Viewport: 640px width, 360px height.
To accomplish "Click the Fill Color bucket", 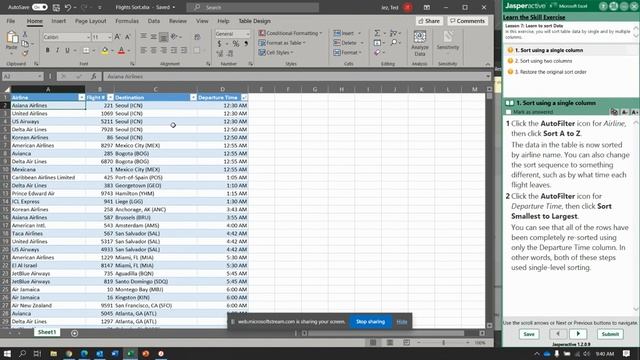I will 105,50.
